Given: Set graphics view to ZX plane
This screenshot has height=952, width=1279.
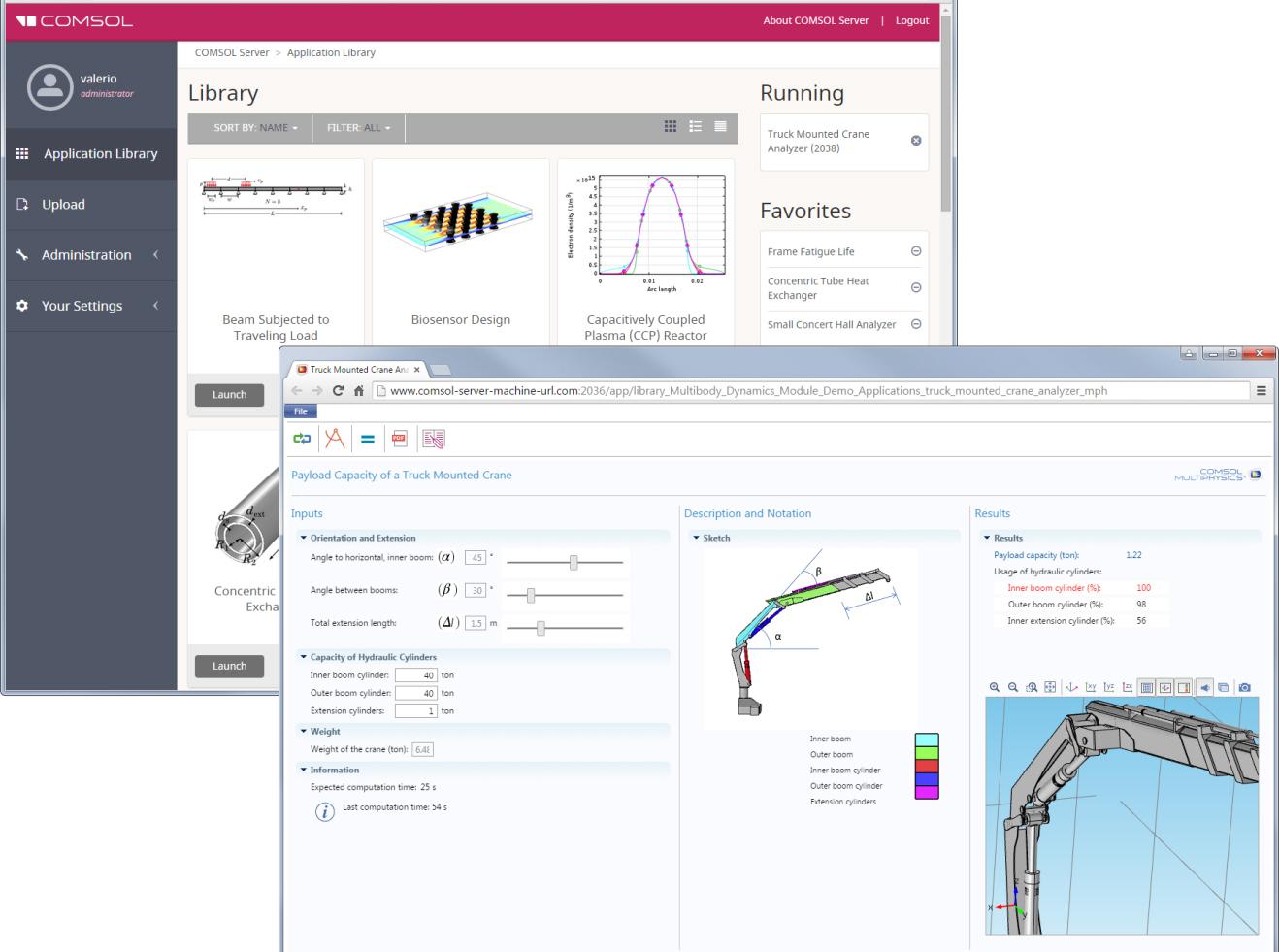Looking at the screenshot, I should (1128, 687).
